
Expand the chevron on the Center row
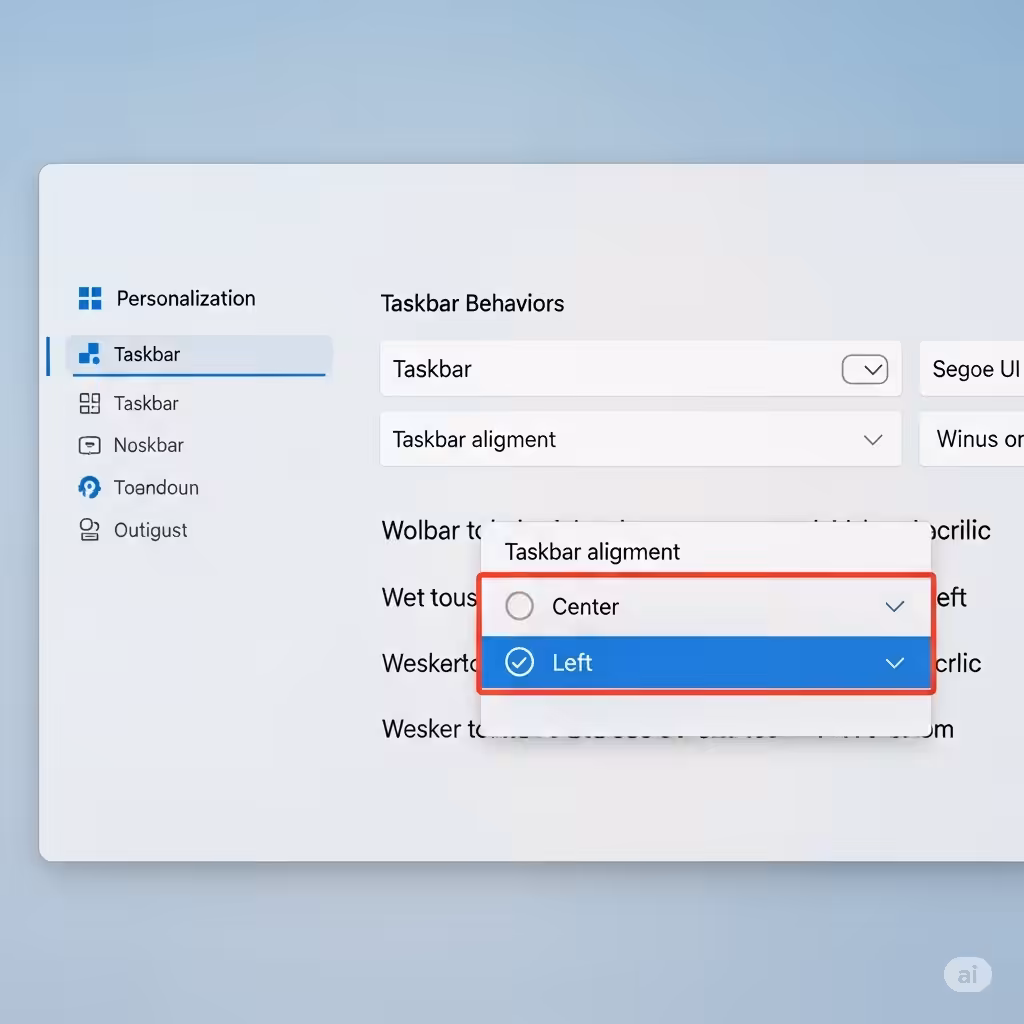tap(895, 607)
